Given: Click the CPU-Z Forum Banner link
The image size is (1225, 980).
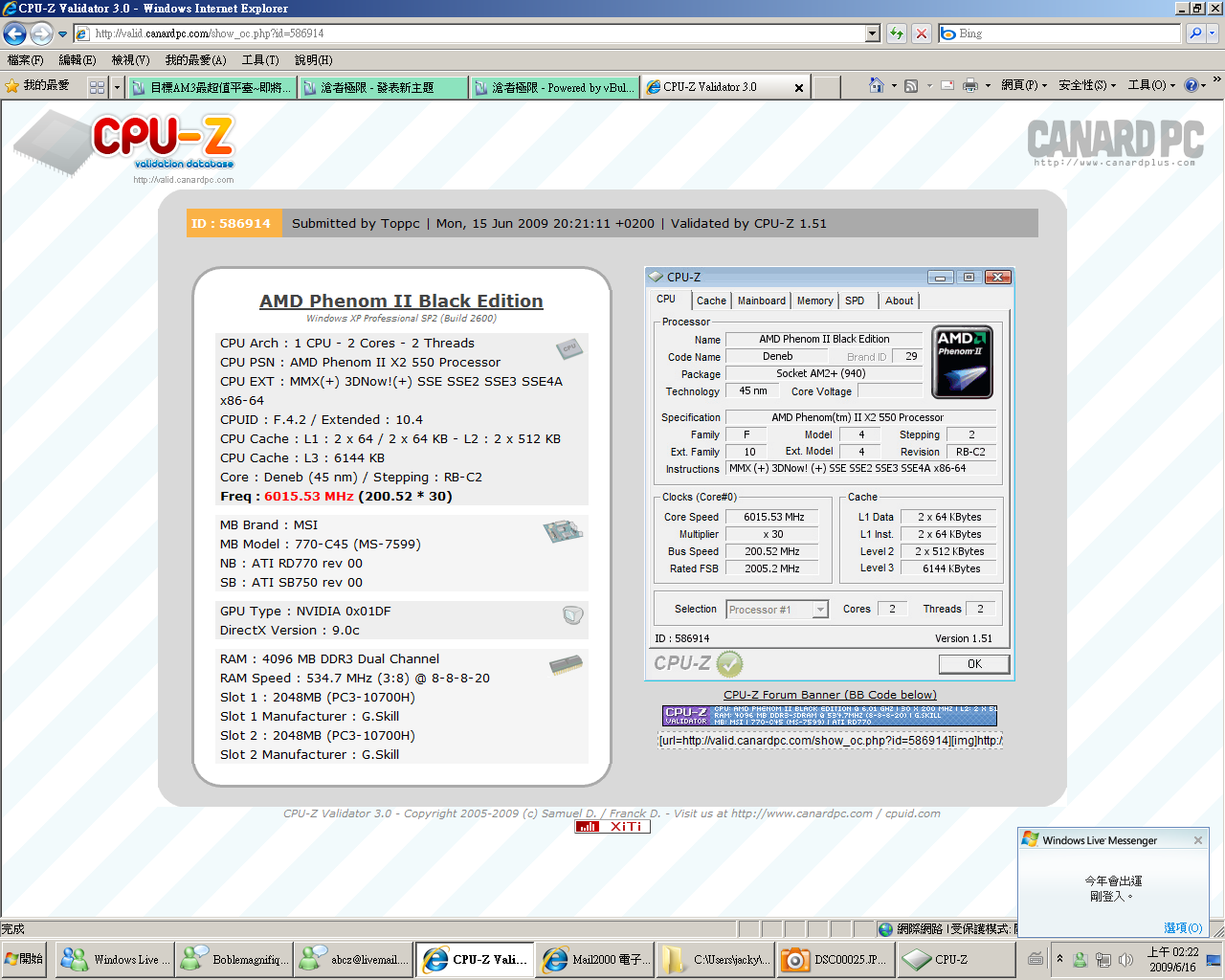Looking at the screenshot, I should 830,695.
